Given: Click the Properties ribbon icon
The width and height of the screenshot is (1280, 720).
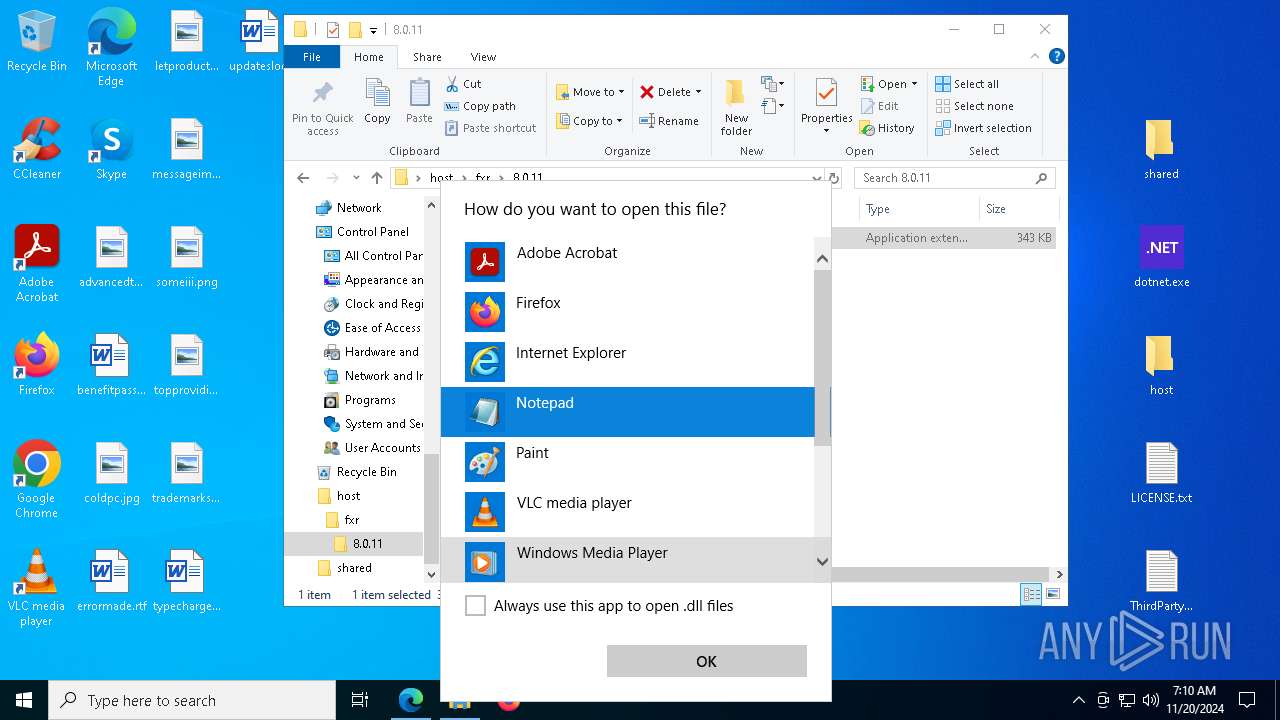Looking at the screenshot, I should [826, 106].
